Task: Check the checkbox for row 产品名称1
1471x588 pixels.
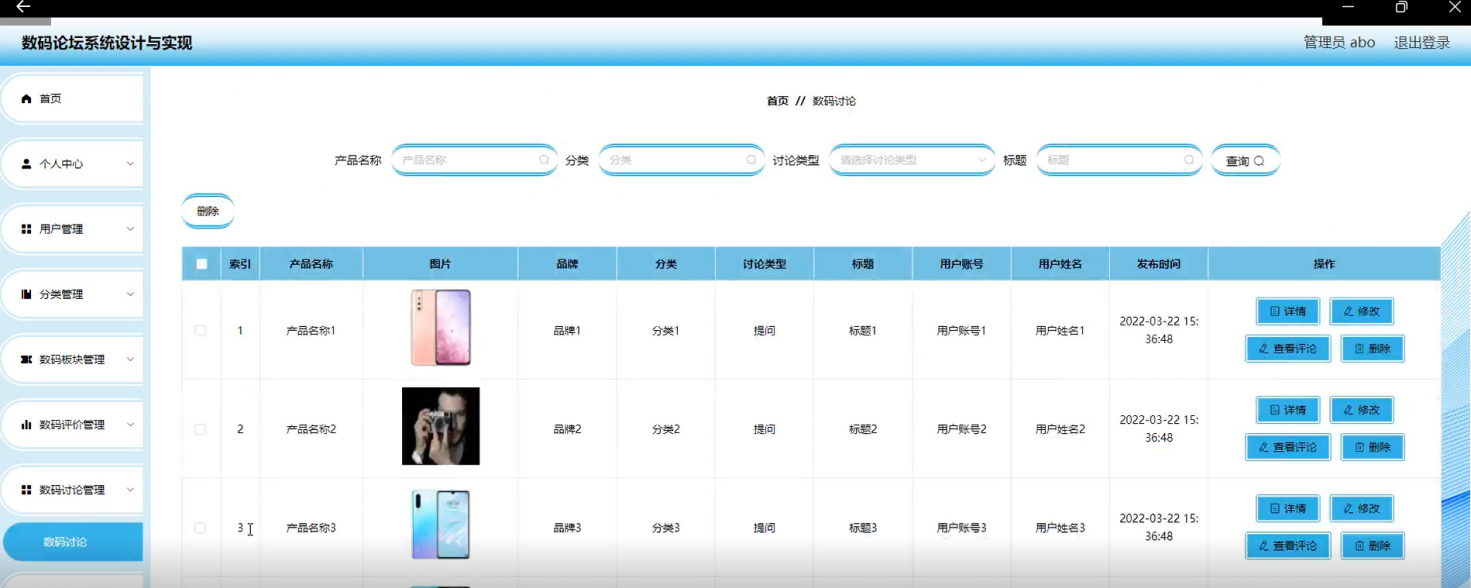Action: tap(200, 330)
